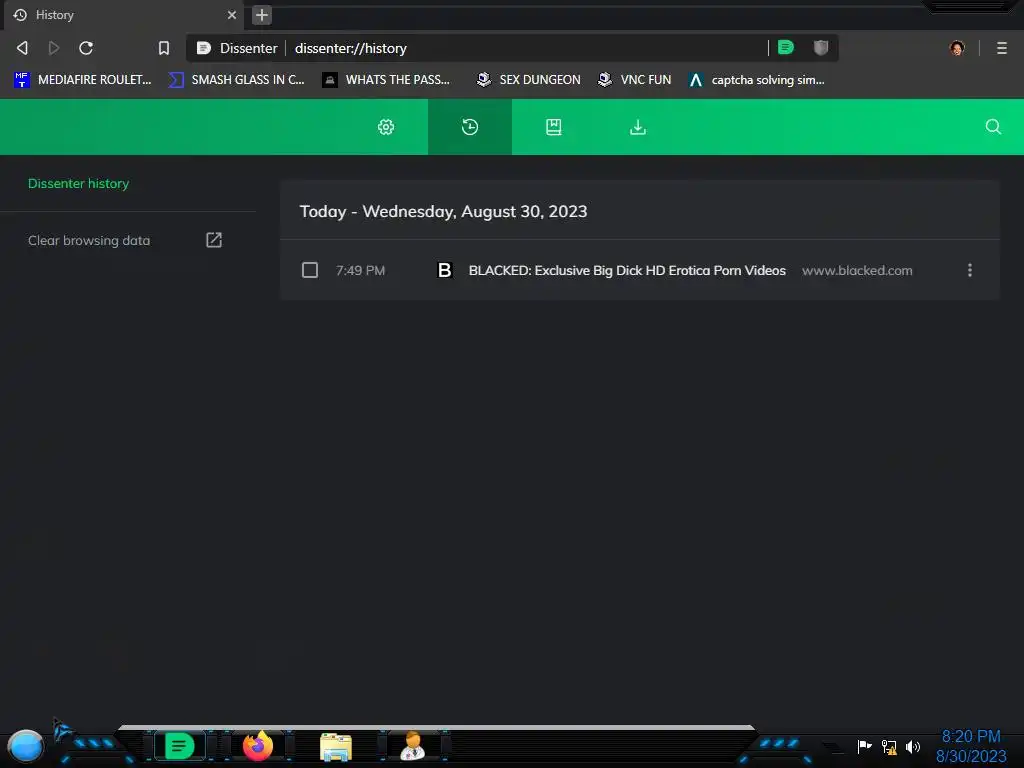
Task: Tick the checkbox for 7:49 PM entry
Action: tap(310, 270)
